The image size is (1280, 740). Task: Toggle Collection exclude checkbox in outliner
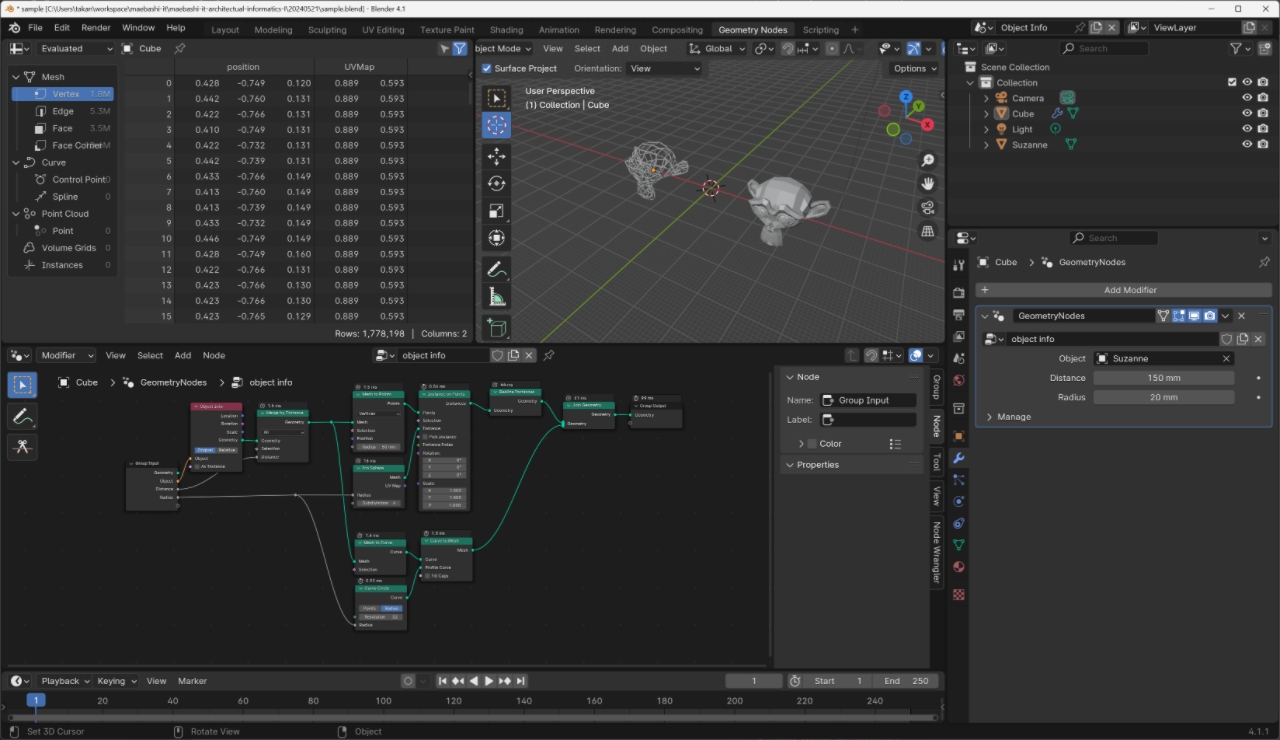tap(1232, 82)
